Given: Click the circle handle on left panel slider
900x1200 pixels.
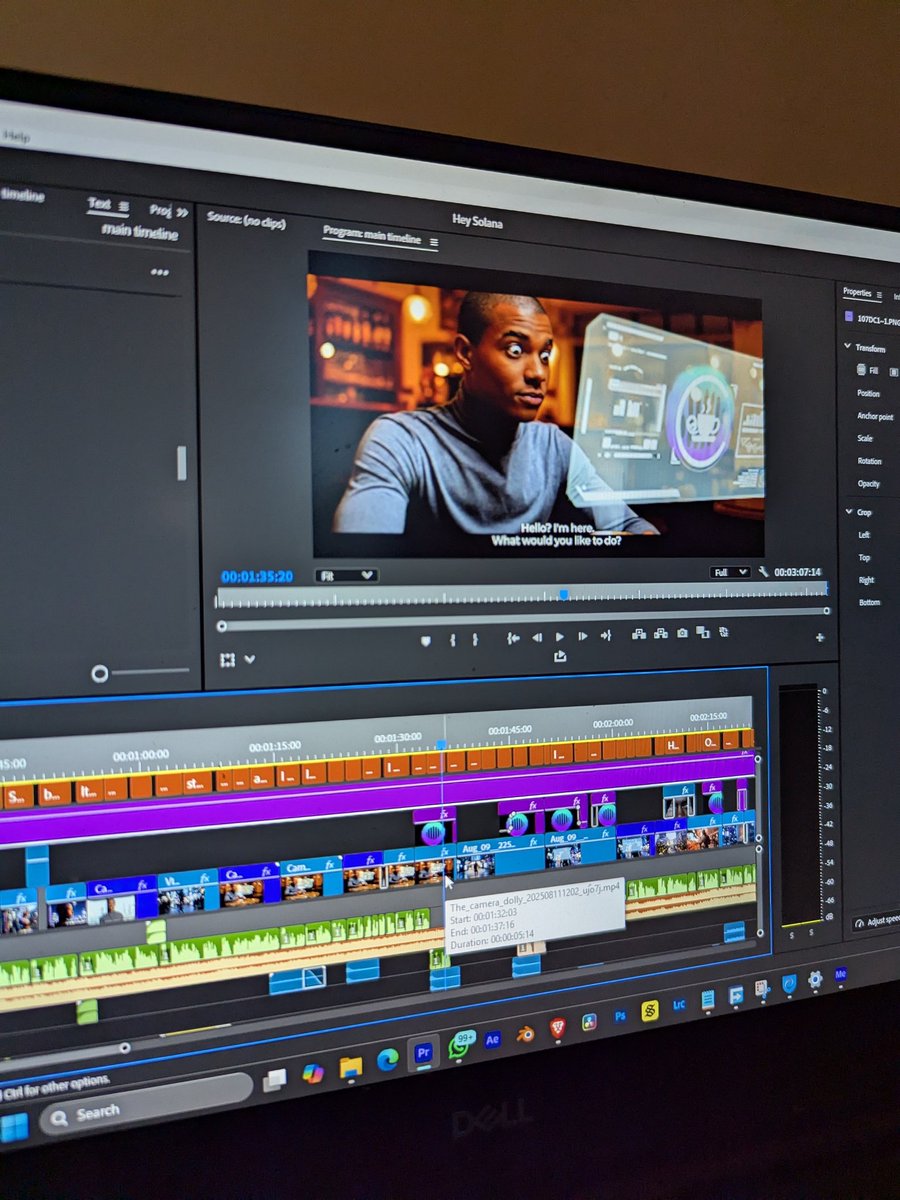Looking at the screenshot, I should (x=100, y=674).
